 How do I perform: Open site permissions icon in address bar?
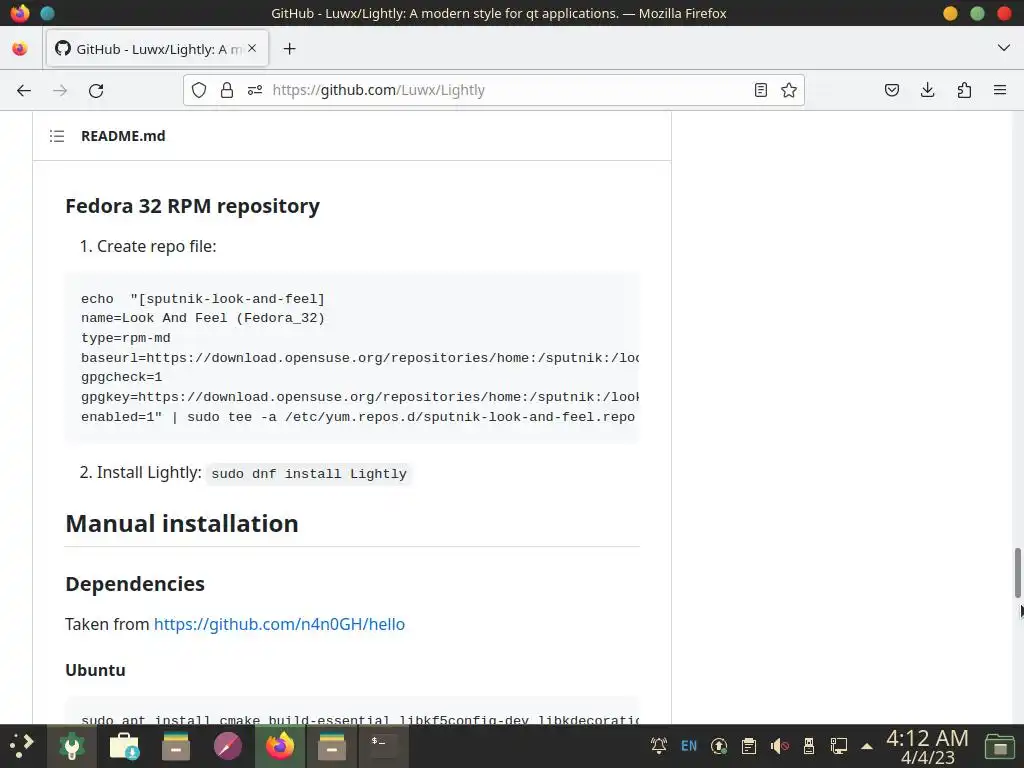click(x=255, y=90)
